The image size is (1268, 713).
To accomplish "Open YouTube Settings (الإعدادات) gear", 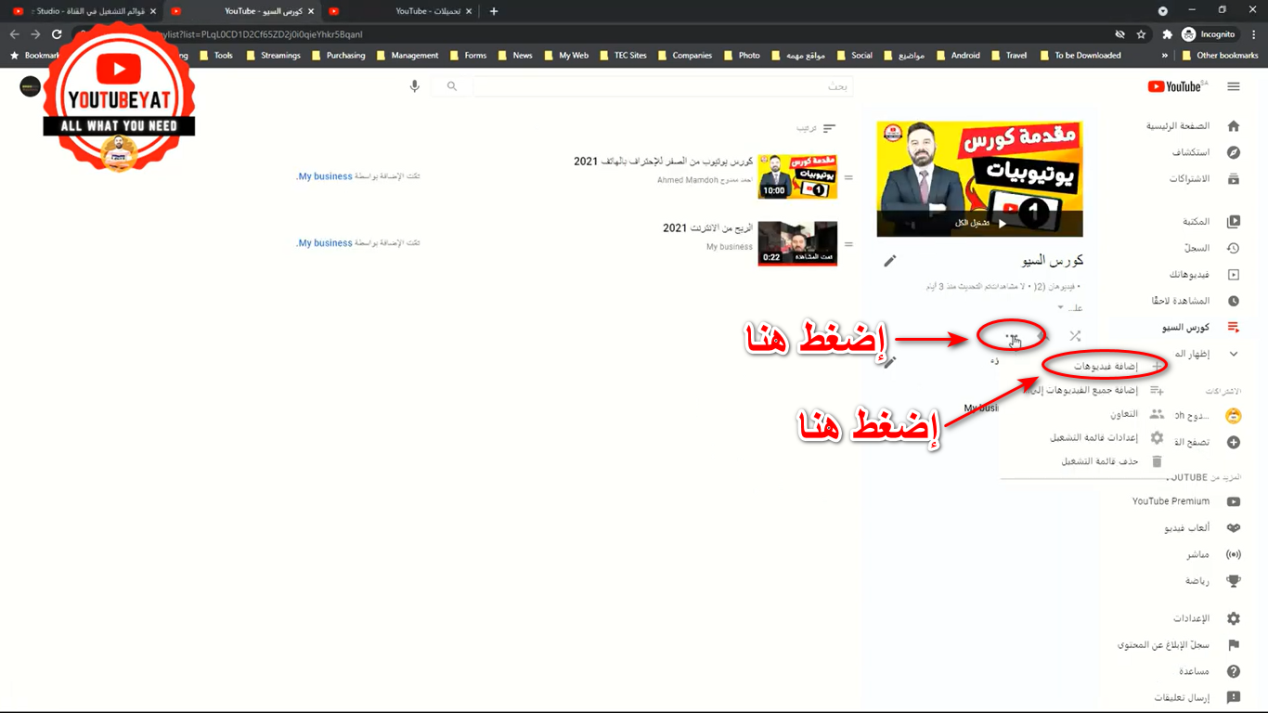I will click(1233, 619).
